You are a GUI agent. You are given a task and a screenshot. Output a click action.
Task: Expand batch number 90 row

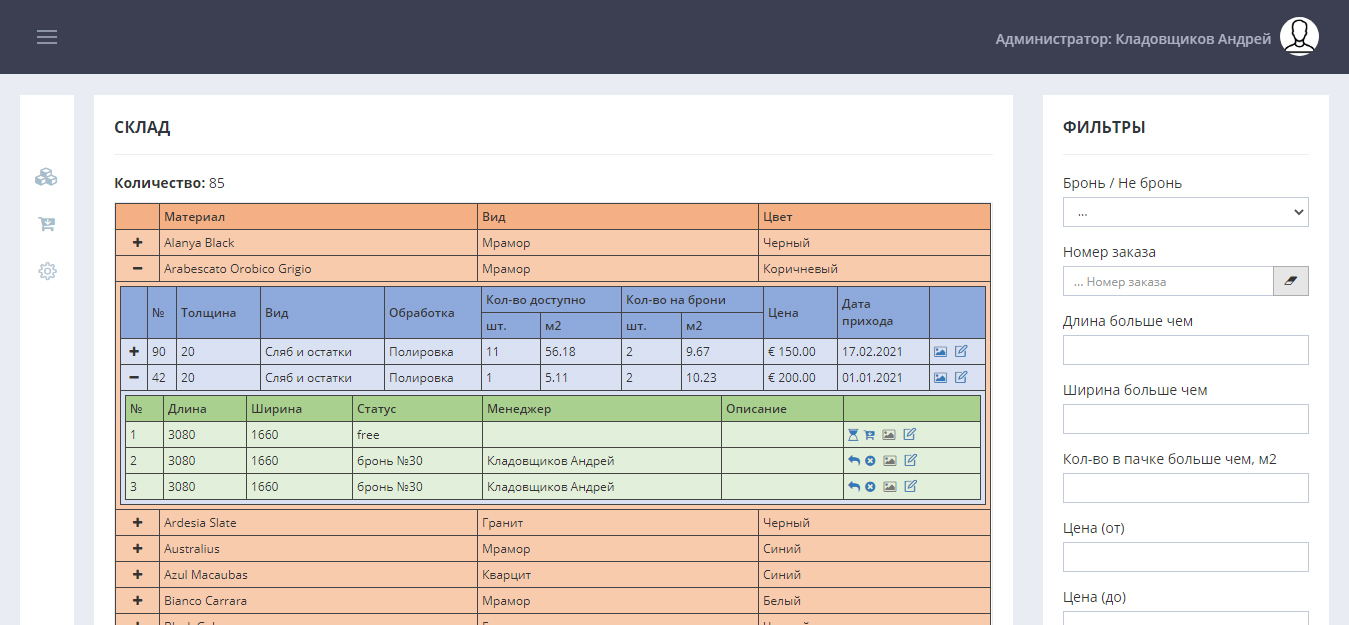click(134, 352)
